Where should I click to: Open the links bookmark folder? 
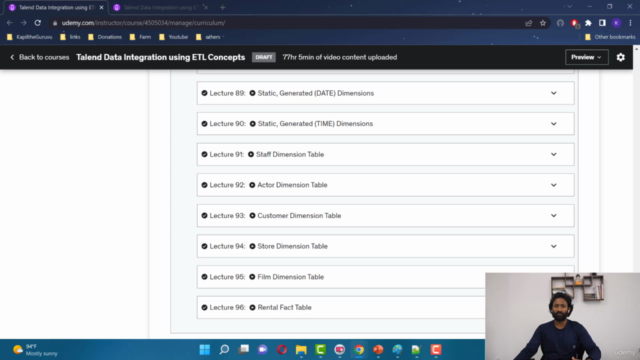pos(70,37)
